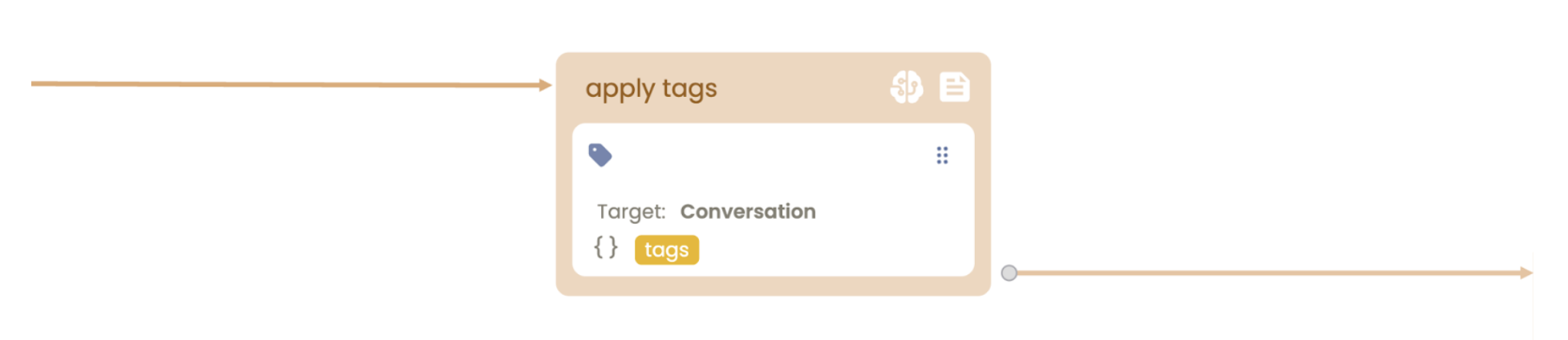Select the yellow tags variable badge
This screenshot has height=340, width=1568.
pyautogui.click(x=666, y=250)
